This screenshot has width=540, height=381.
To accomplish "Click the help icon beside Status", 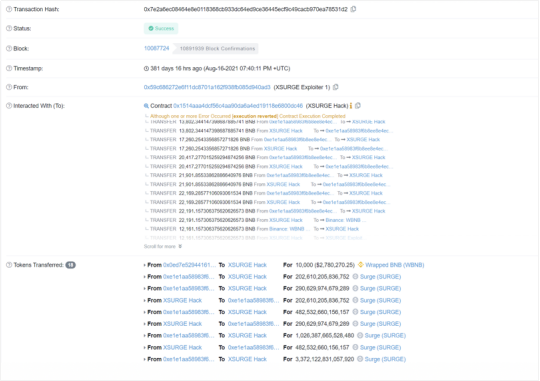I will 9,28.
